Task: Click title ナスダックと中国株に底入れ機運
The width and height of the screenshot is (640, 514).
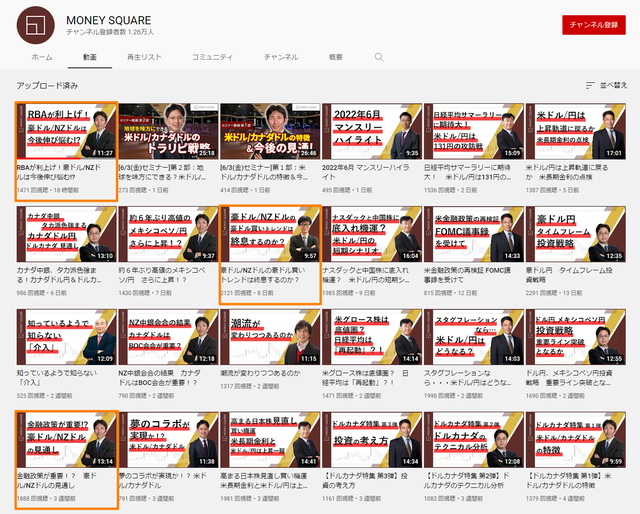Action: pyautogui.click(x=366, y=275)
